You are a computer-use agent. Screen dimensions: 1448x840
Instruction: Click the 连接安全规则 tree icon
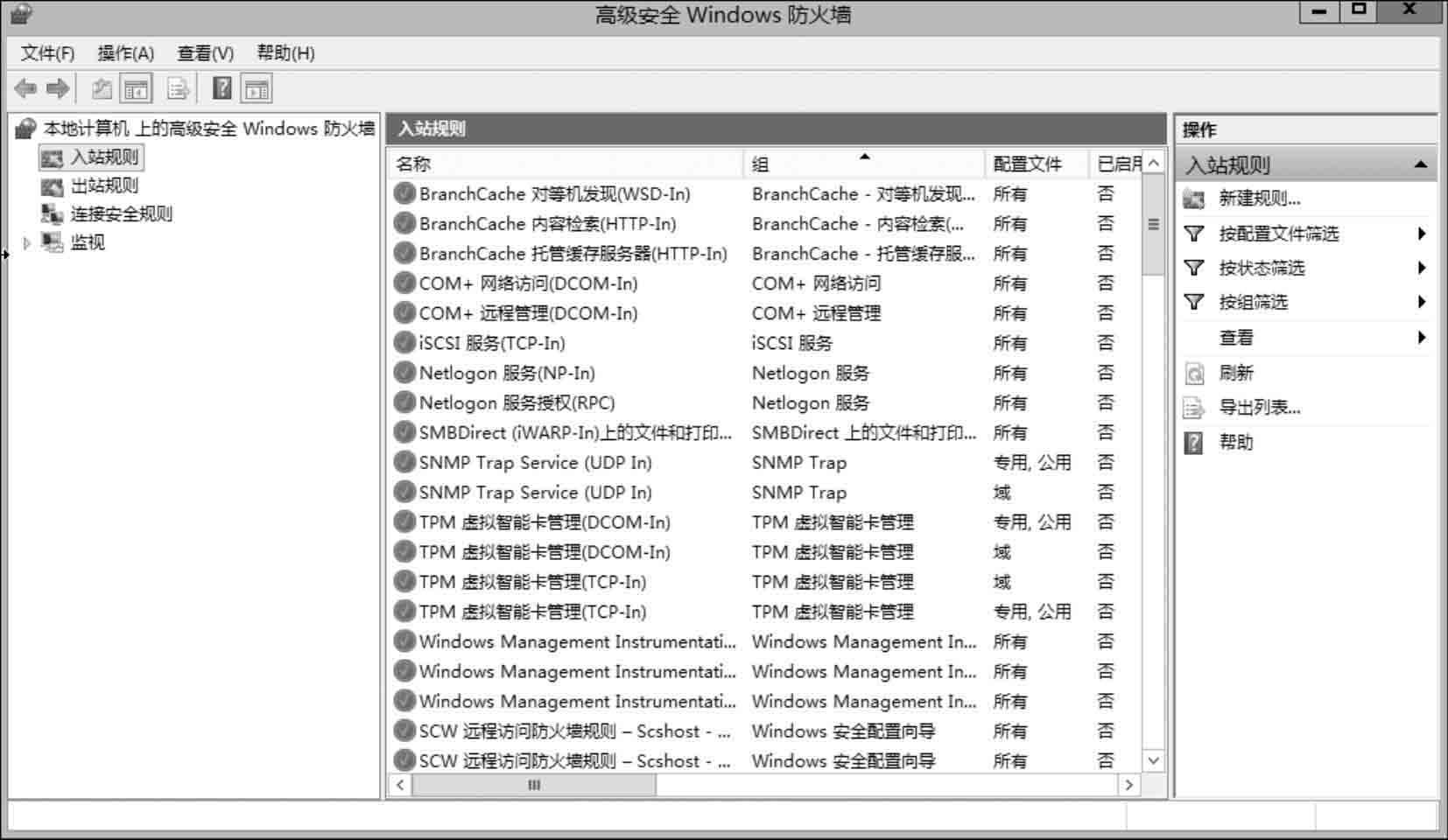tap(53, 213)
